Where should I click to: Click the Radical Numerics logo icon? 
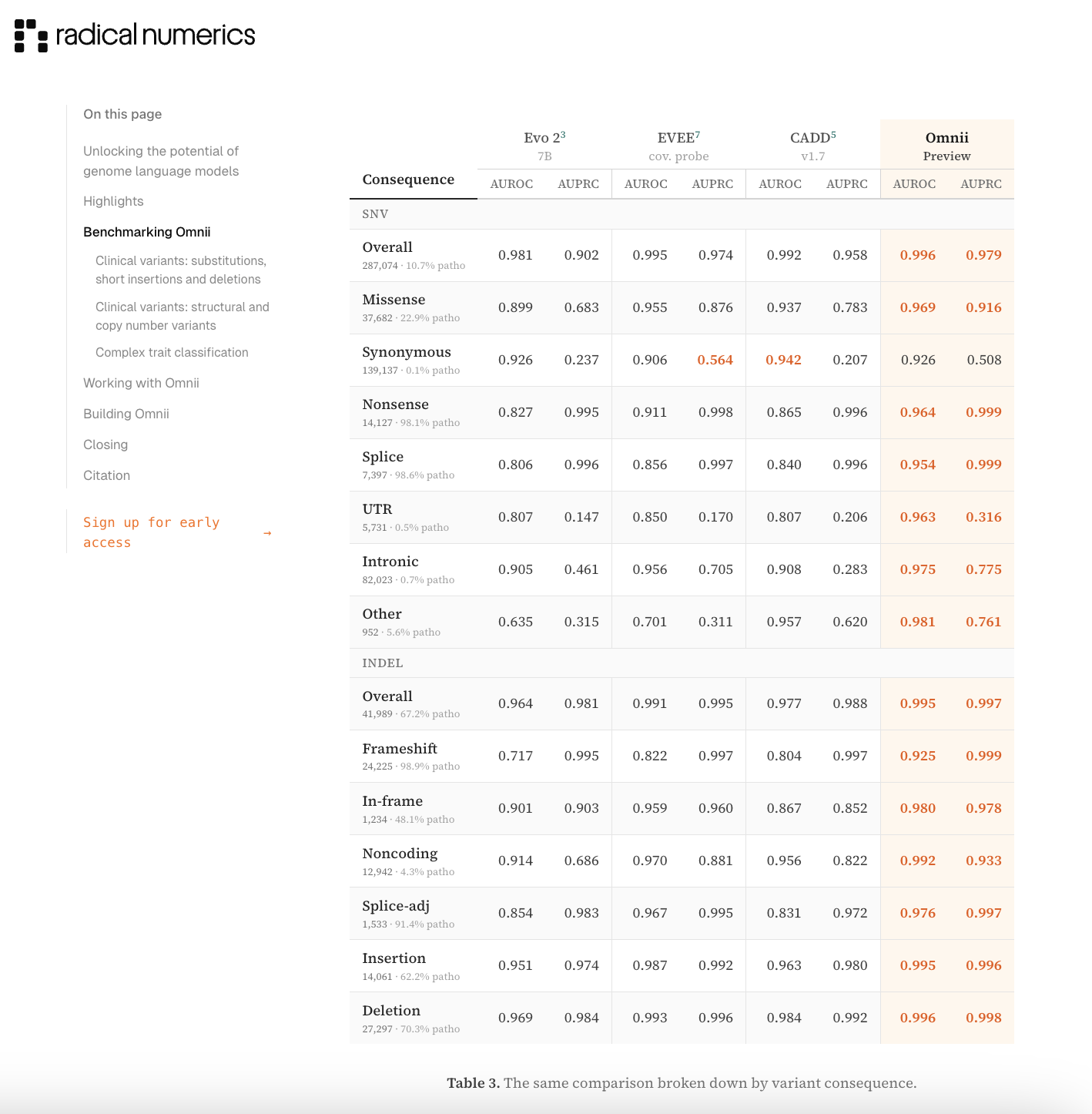tap(31, 35)
